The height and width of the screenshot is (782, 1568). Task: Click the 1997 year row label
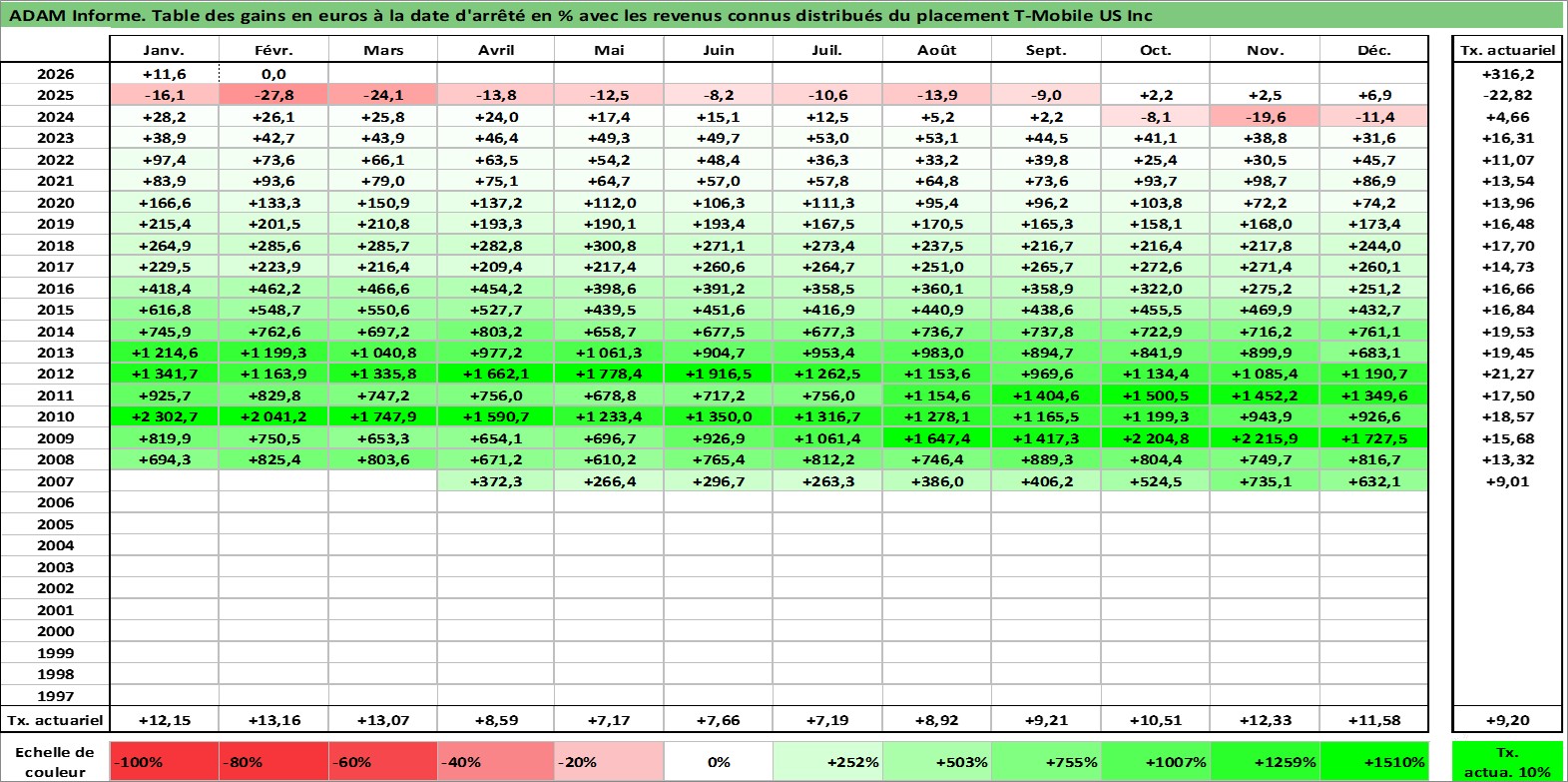tap(55, 696)
